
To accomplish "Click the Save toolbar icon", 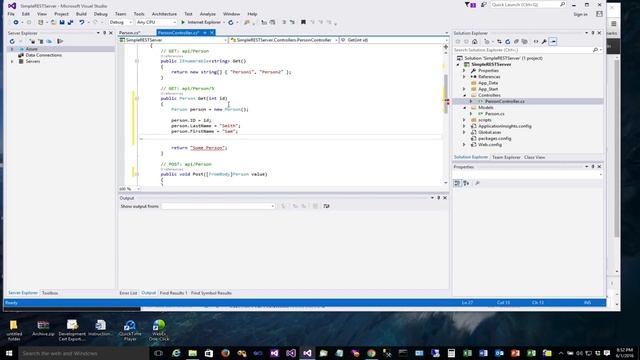I will (x=62, y=22).
